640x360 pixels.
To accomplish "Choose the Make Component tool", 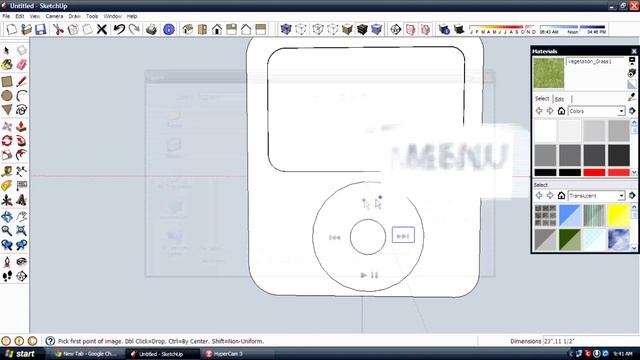I will [22, 50].
